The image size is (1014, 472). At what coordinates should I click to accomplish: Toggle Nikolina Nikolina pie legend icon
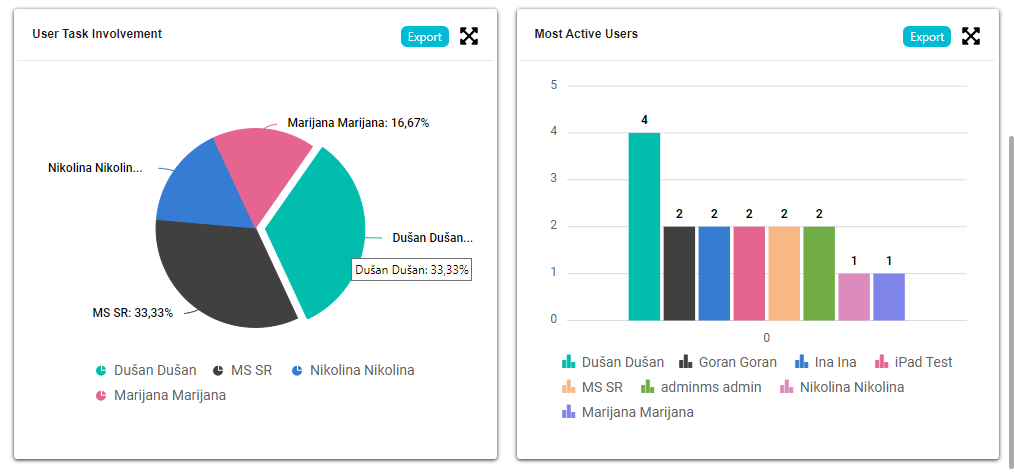point(297,370)
